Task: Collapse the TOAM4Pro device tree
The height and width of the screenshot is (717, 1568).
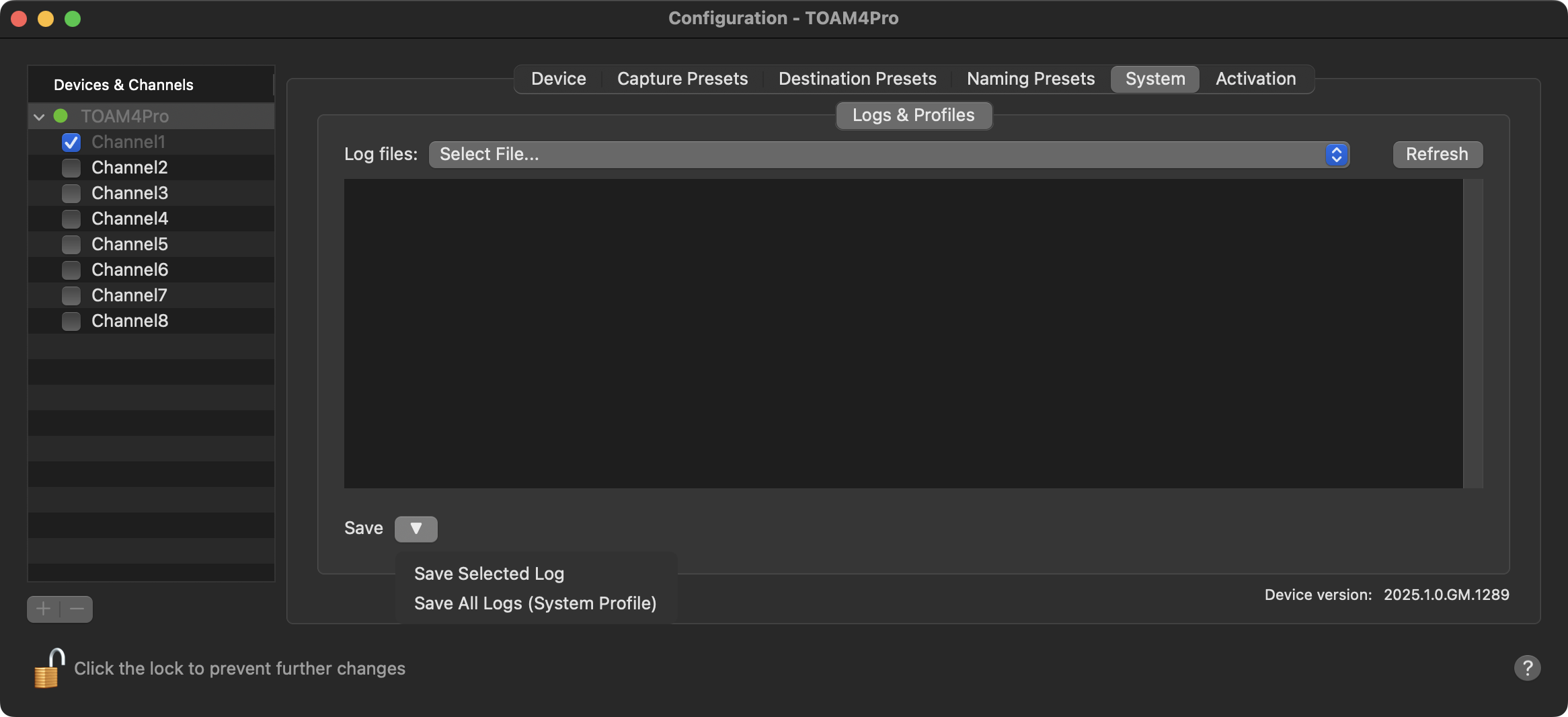Action: 39,116
